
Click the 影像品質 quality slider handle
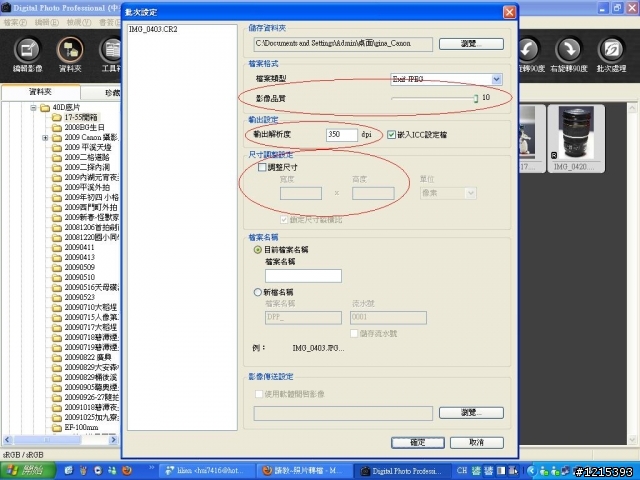click(476, 98)
